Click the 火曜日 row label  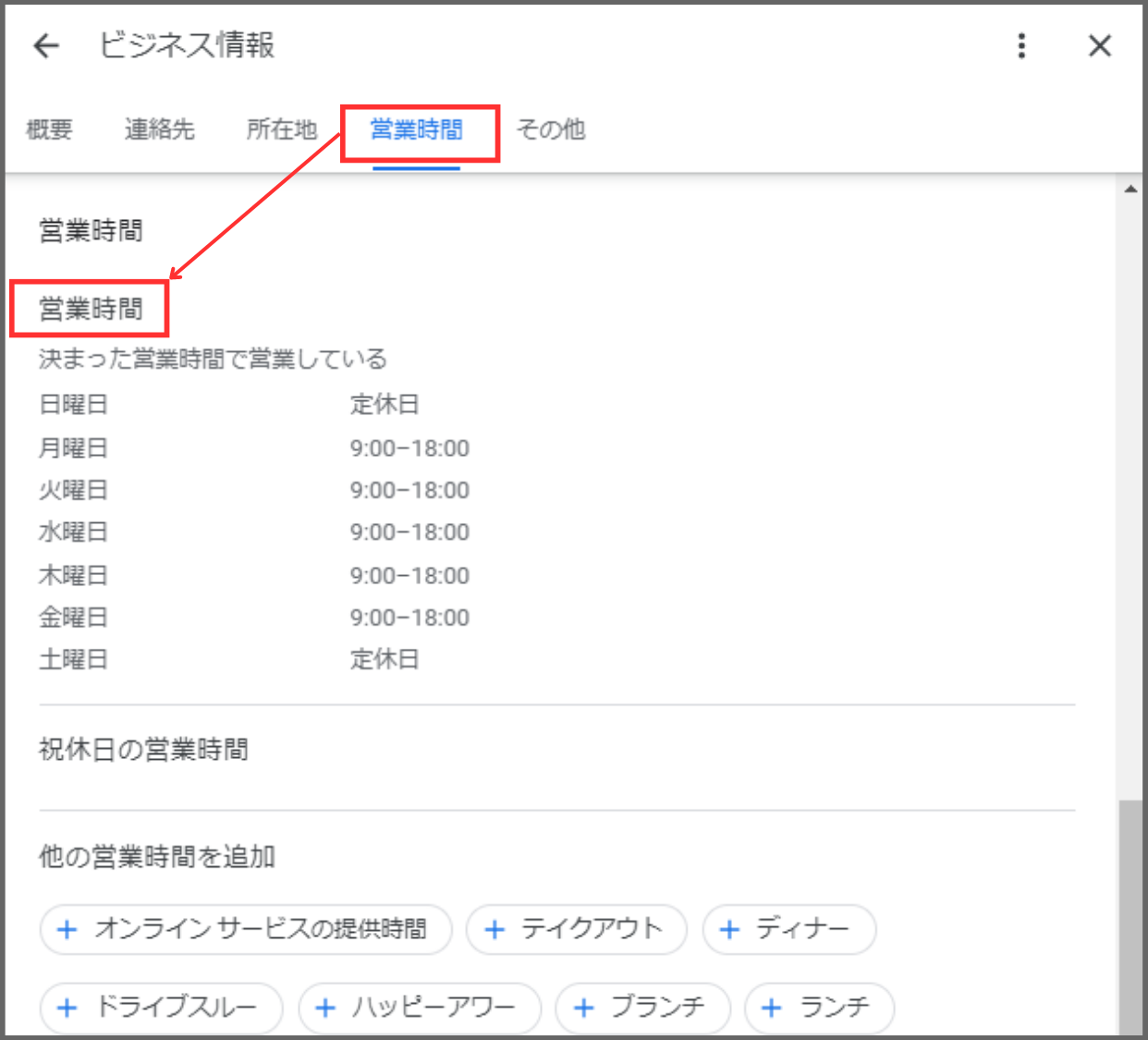[73, 490]
